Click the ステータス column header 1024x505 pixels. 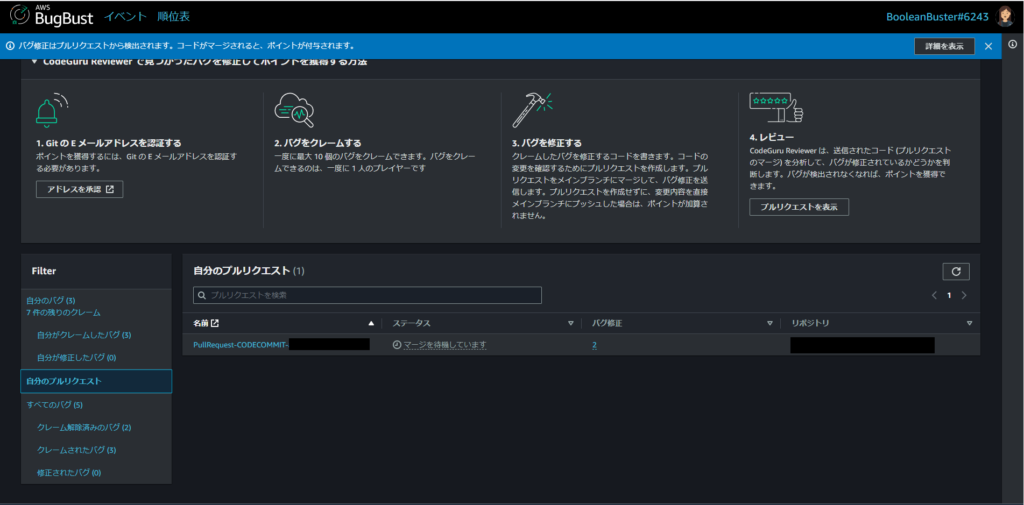[x=411, y=323]
